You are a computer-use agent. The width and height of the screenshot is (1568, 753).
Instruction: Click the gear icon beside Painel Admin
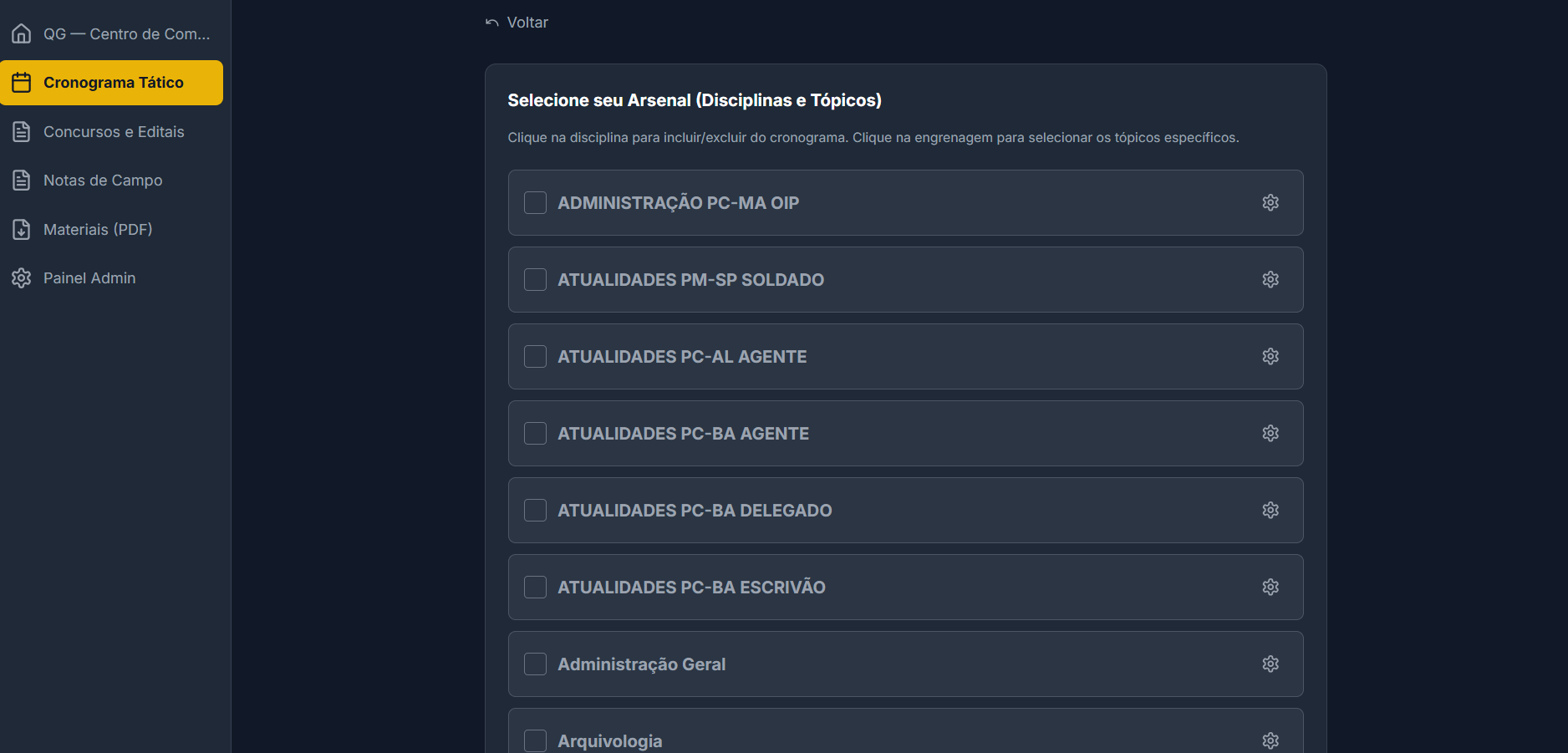pyautogui.click(x=22, y=278)
